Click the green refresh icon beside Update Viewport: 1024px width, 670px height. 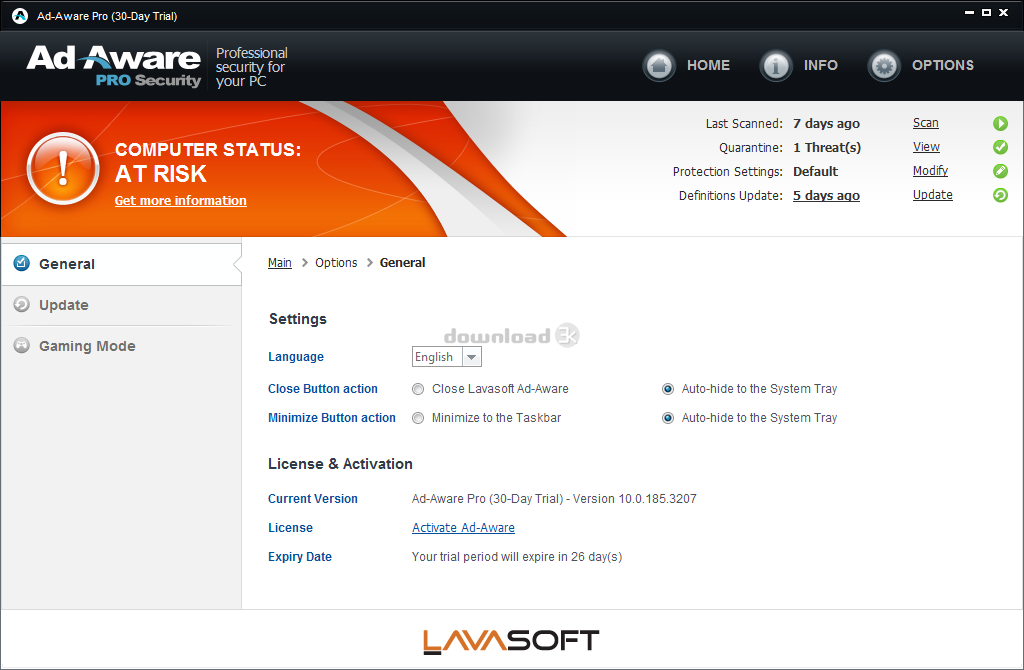1000,195
